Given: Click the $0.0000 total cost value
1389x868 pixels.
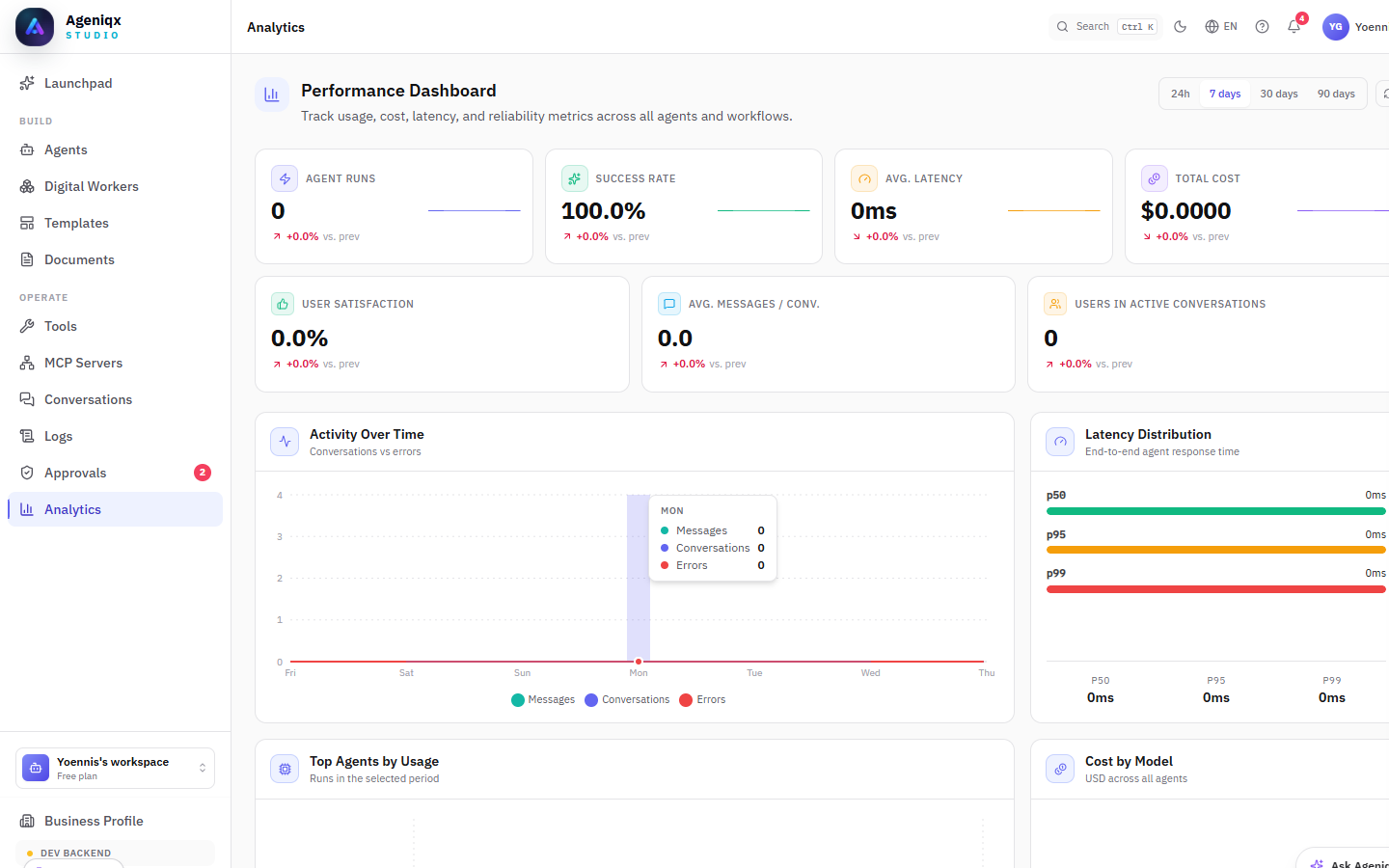Looking at the screenshot, I should tap(1186, 211).
